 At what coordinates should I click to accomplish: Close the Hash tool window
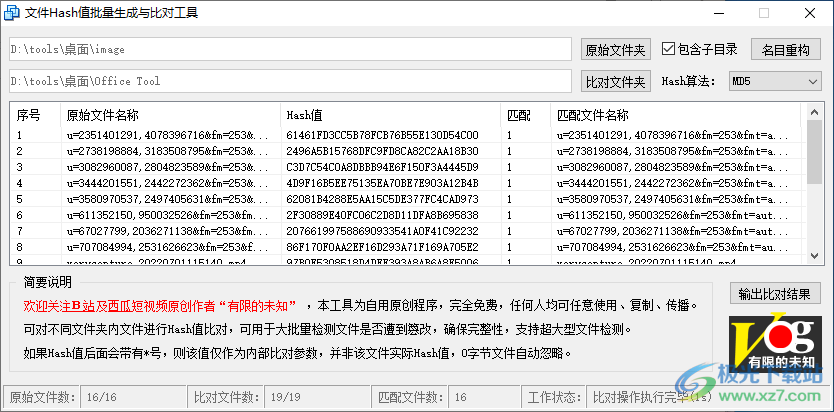coord(810,13)
